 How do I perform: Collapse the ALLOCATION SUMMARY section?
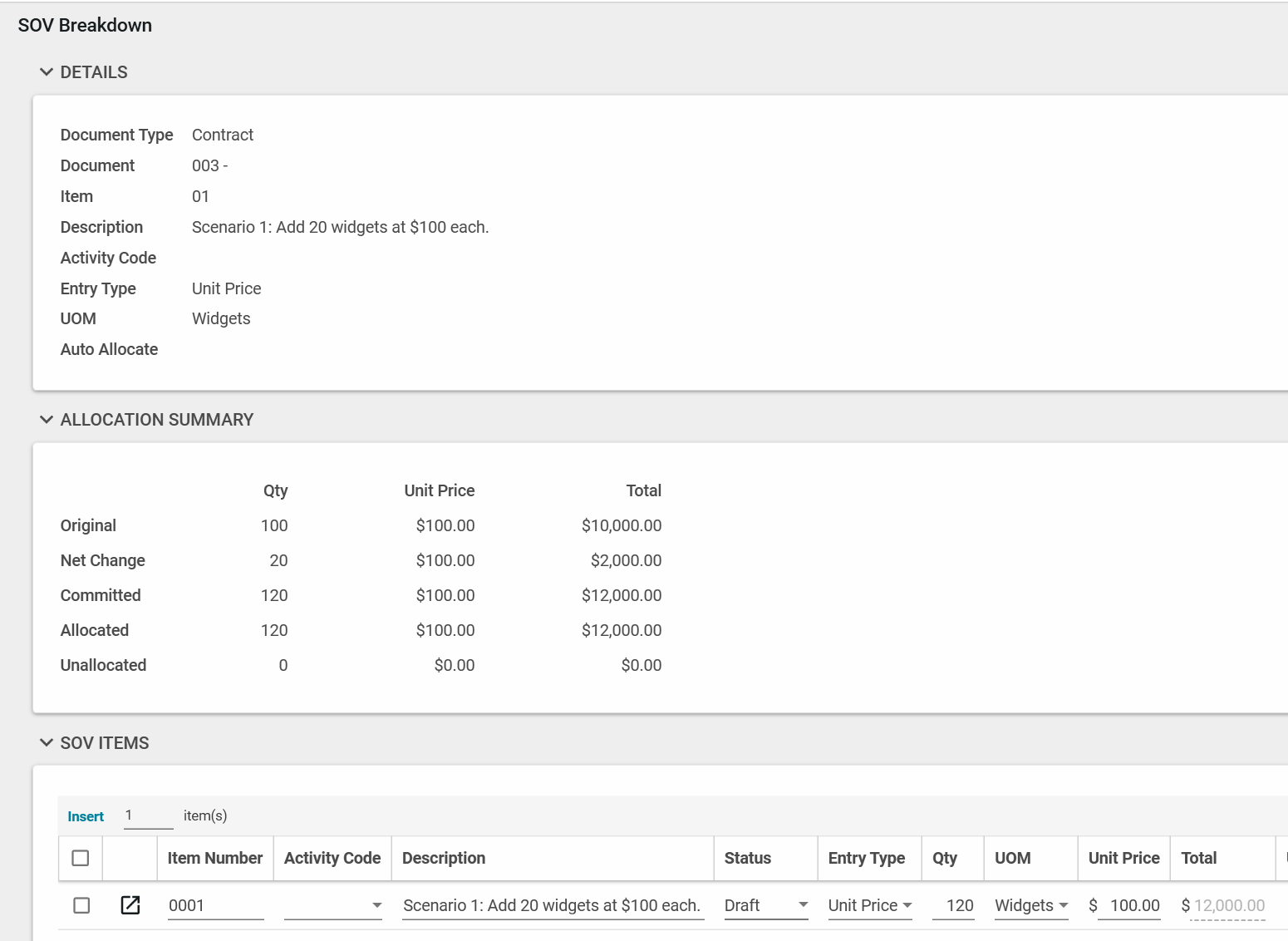[x=47, y=420]
